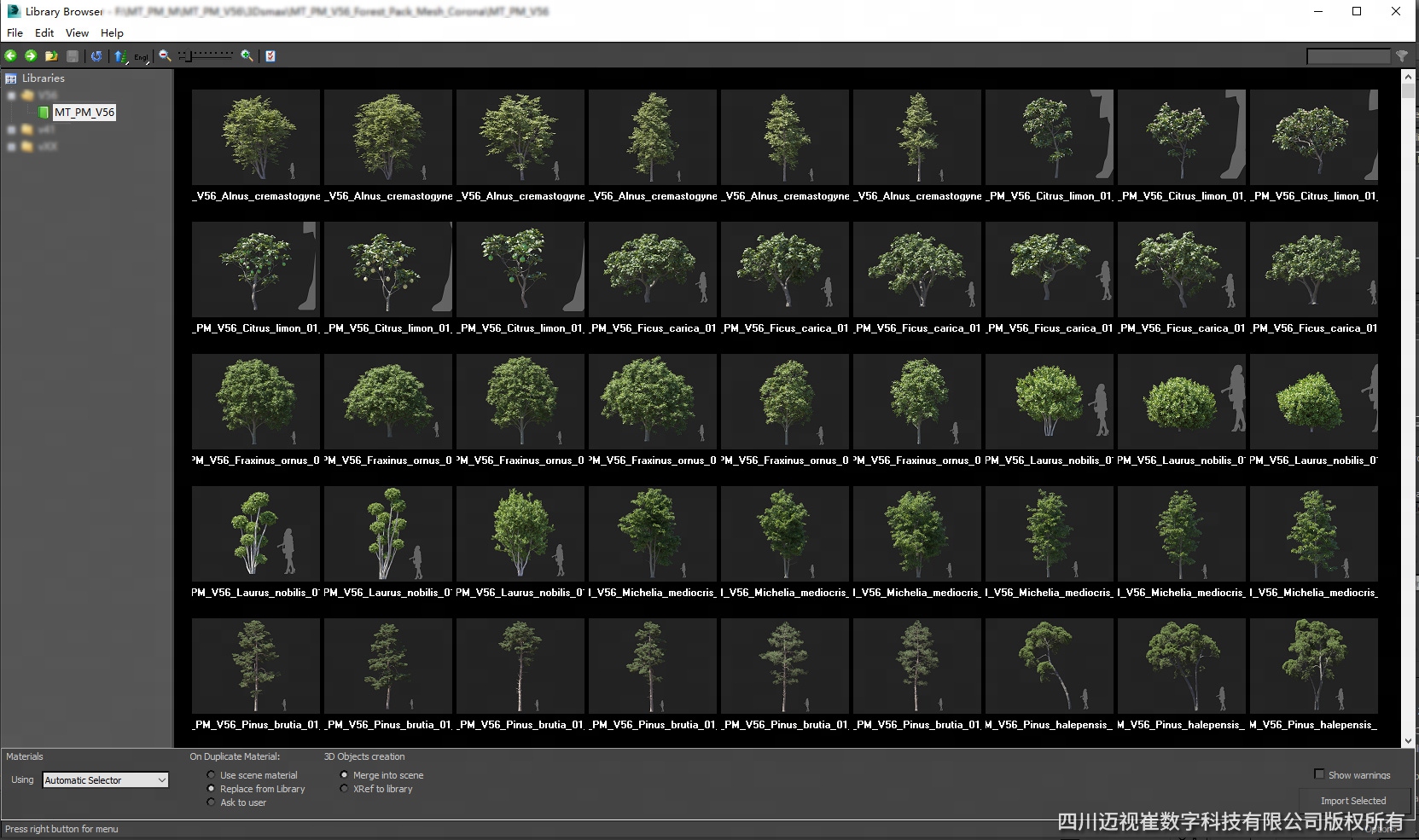Collapse the V56 library folder
This screenshot has width=1419, height=840.
point(12,96)
